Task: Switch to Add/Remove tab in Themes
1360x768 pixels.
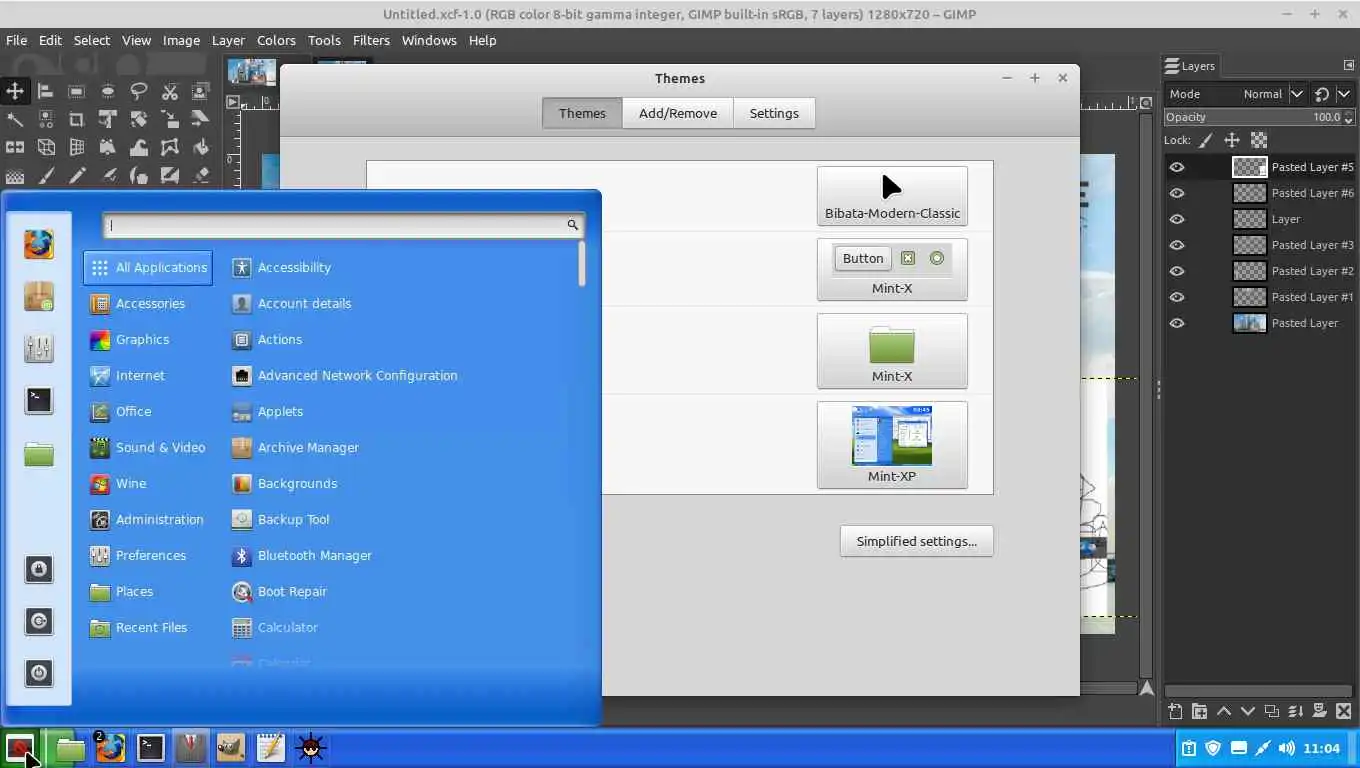Action: (678, 113)
